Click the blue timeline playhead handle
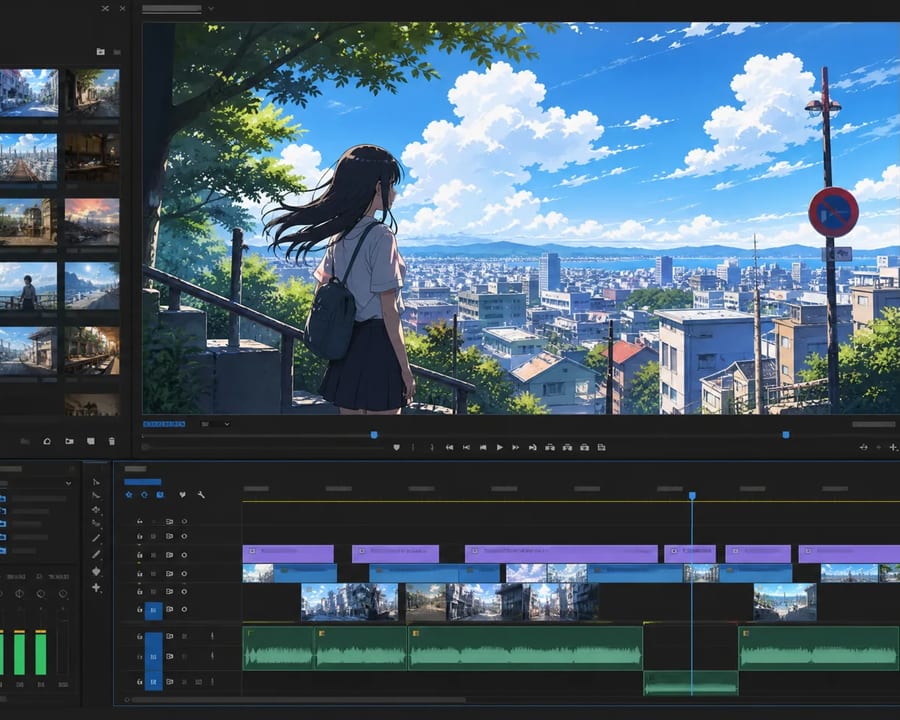900x720 pixels. pos(692,496)
